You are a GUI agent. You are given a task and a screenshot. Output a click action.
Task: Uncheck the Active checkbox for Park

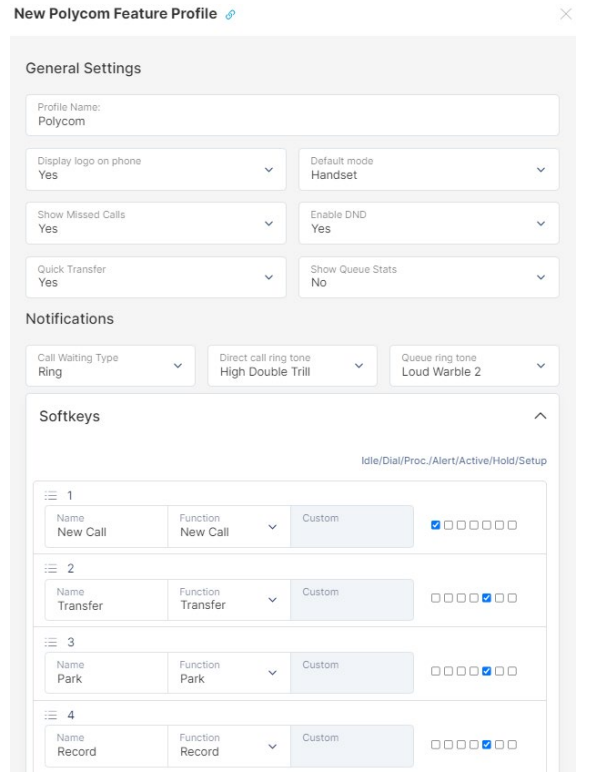pyautogui.click(x=487, y=671)
